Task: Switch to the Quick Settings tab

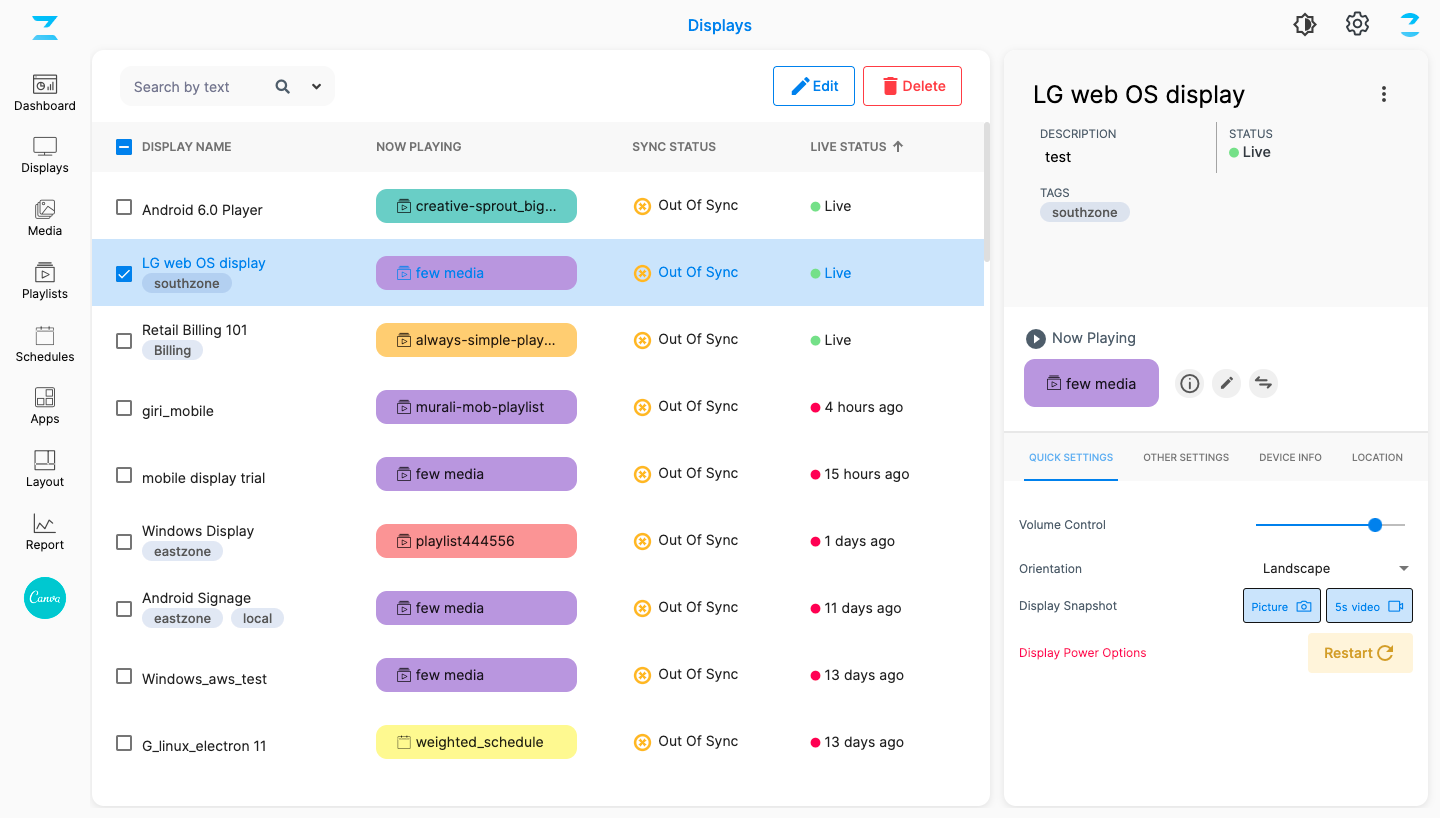Action: [x=1071, y=457]
